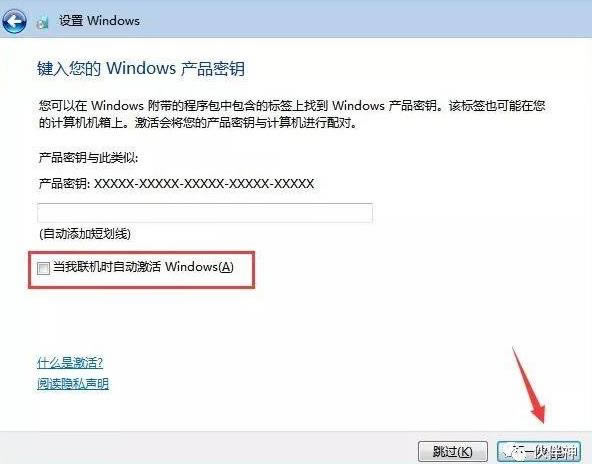This screenshot has height=464, width=592.
Task: Click the 键入您的 Windows 产品密钥 heading
Action: tap(141, 69)
